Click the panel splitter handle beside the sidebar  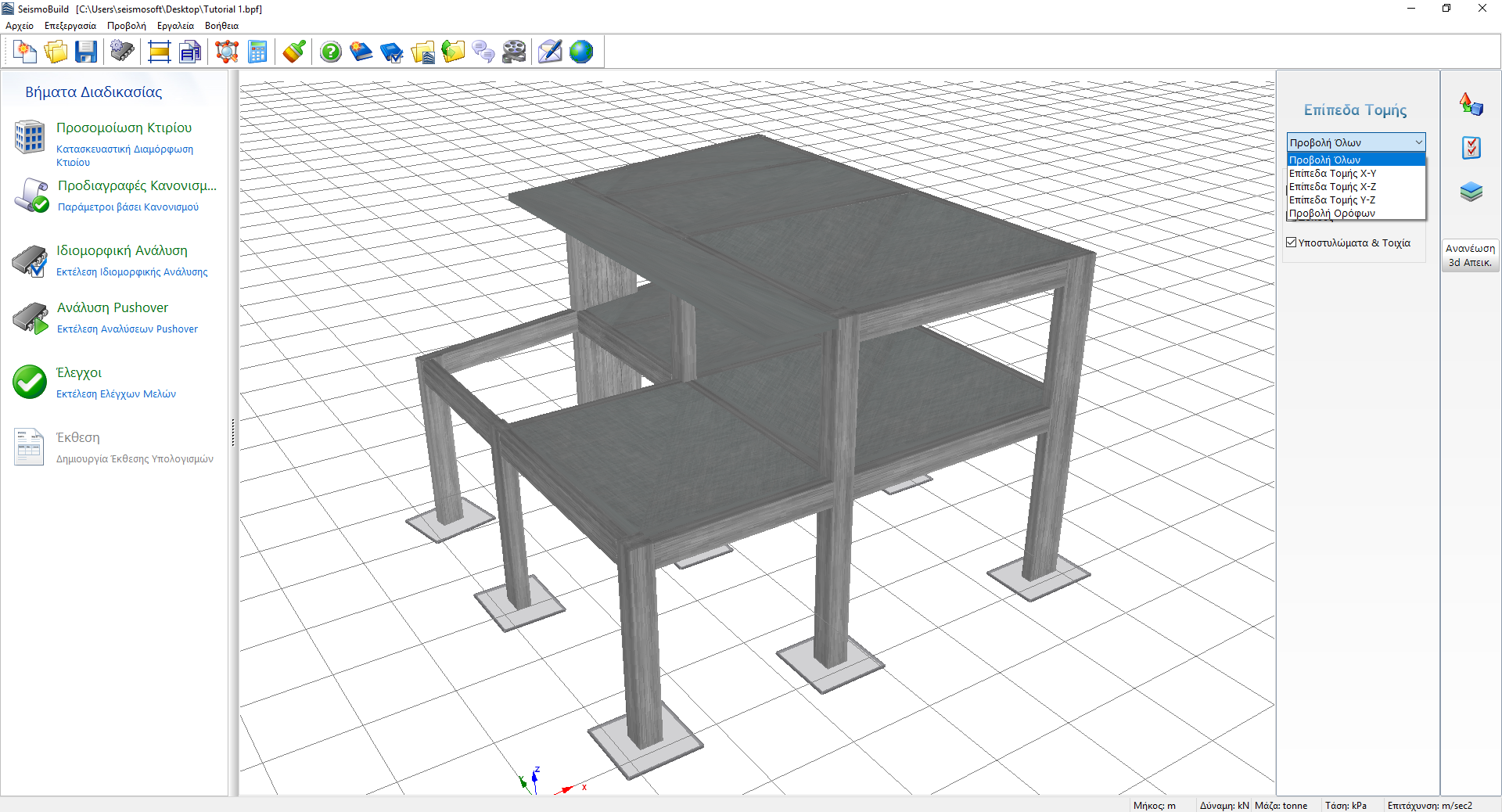(233, 433)
